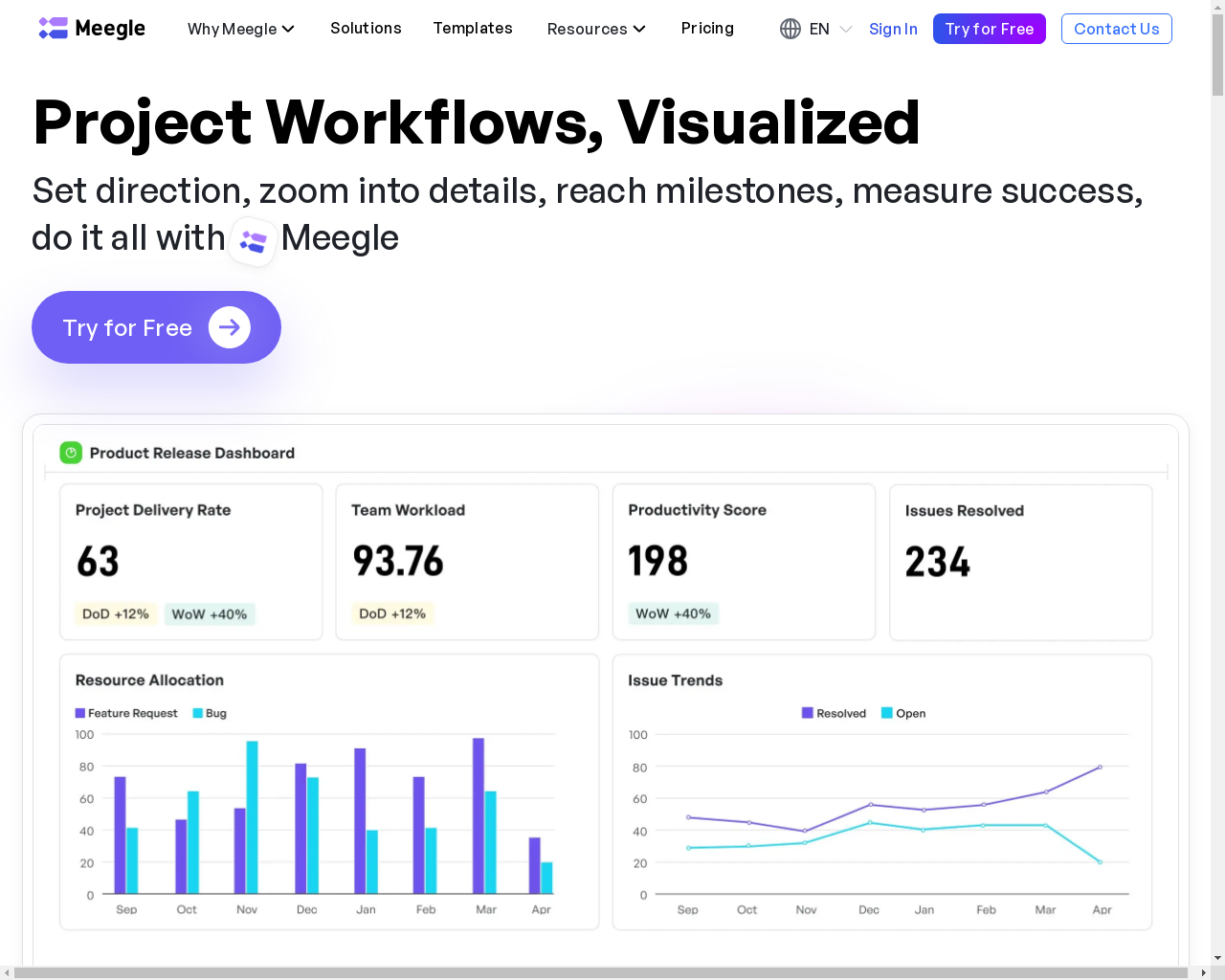Click the Resource Allocation chart title
This screenshot has width=1225, height=980.
149,680
